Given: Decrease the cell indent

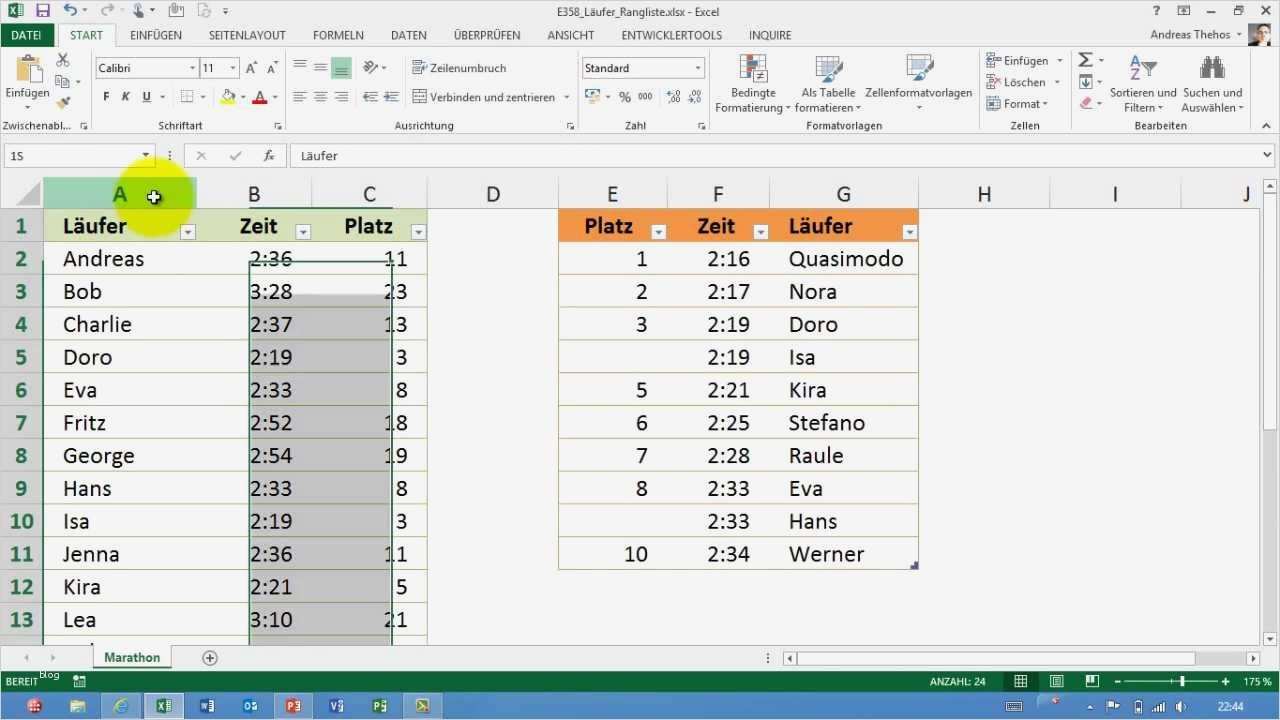Looking at the screenshot, I should pyautogui.click(x=370, y=97).
